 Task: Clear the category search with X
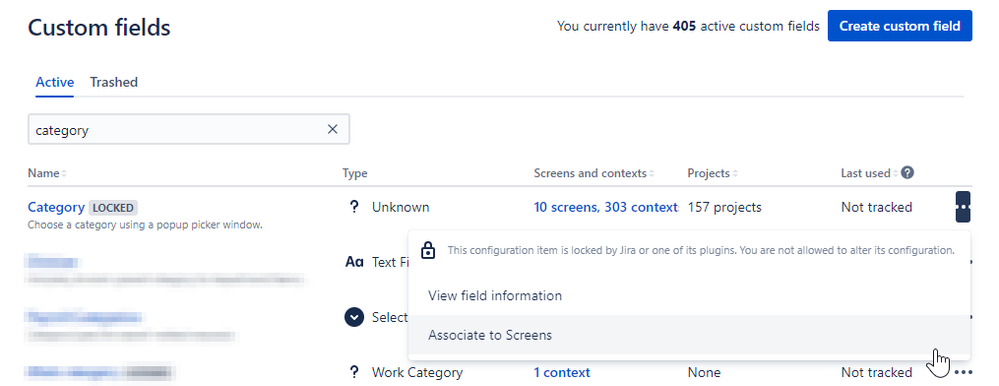pos(333,129)
